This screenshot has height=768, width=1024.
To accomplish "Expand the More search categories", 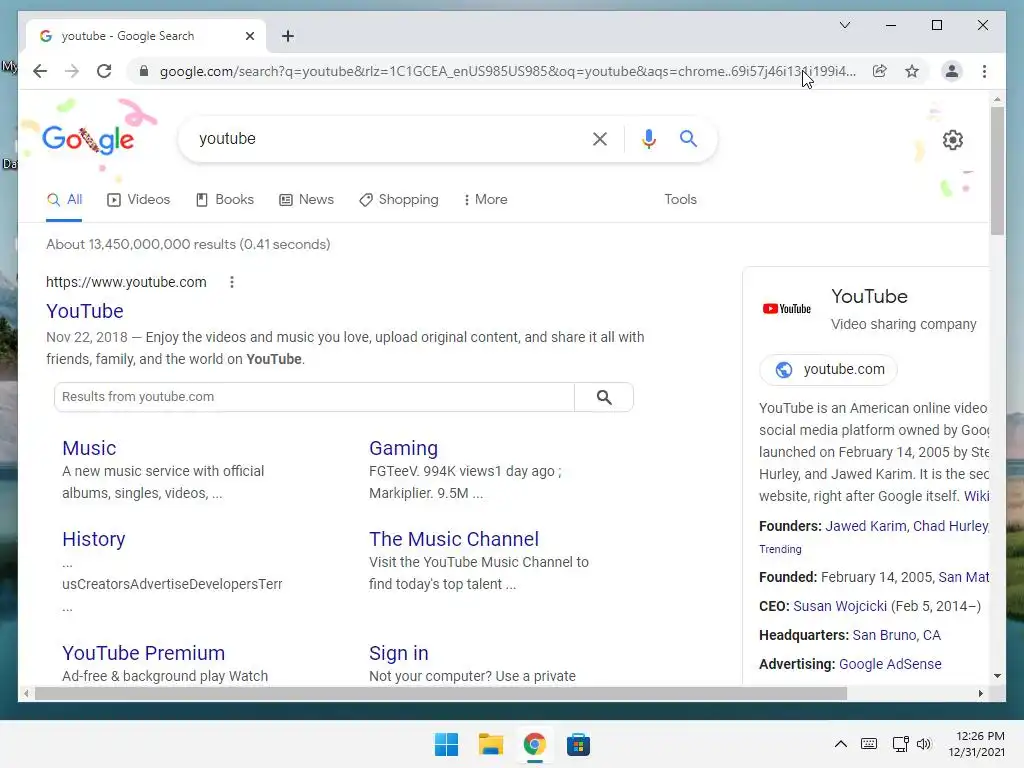I will pos(485,200).
